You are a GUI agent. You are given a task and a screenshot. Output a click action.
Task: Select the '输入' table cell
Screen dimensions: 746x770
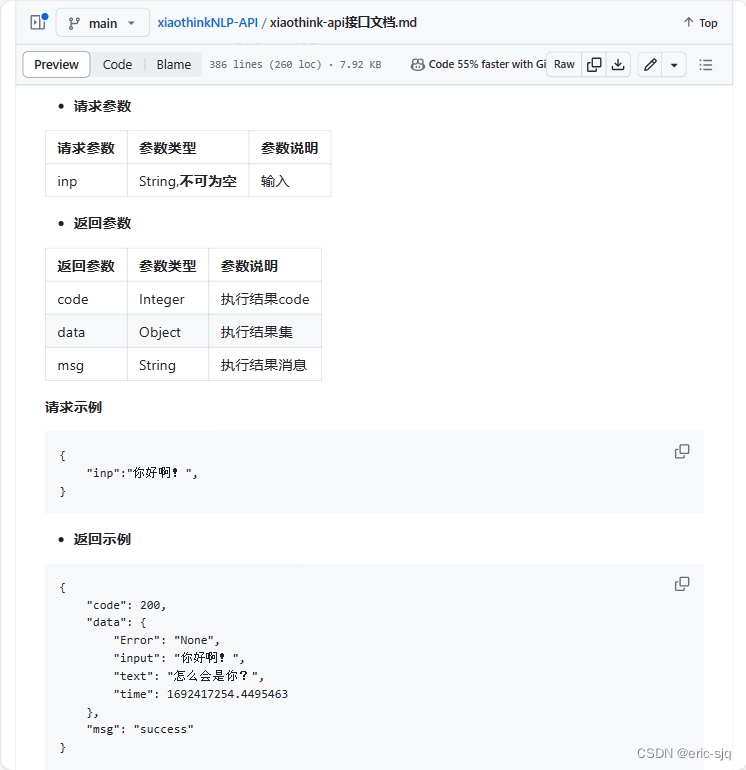click(x=290, y=181)
